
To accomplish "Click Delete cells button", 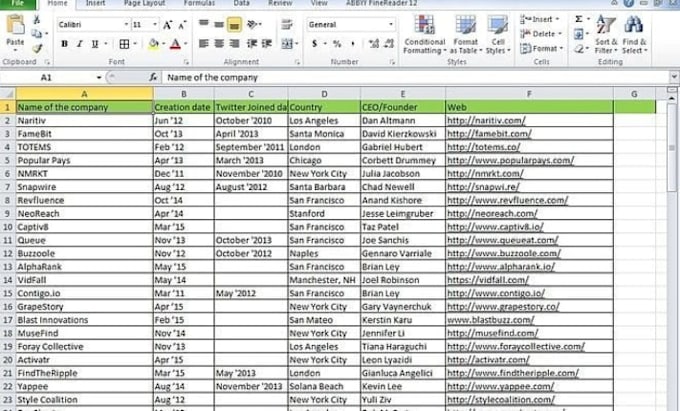I will point(541,34).
